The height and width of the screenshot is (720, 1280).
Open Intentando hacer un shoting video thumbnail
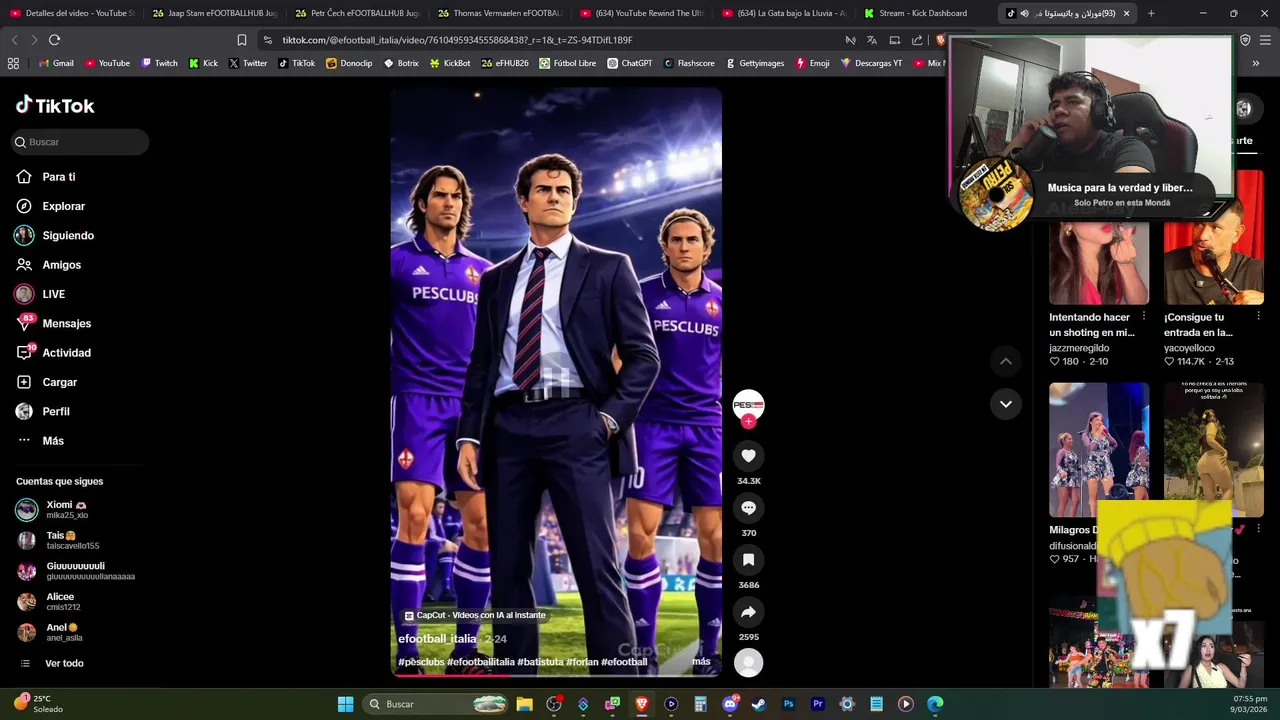(1099, 262)
